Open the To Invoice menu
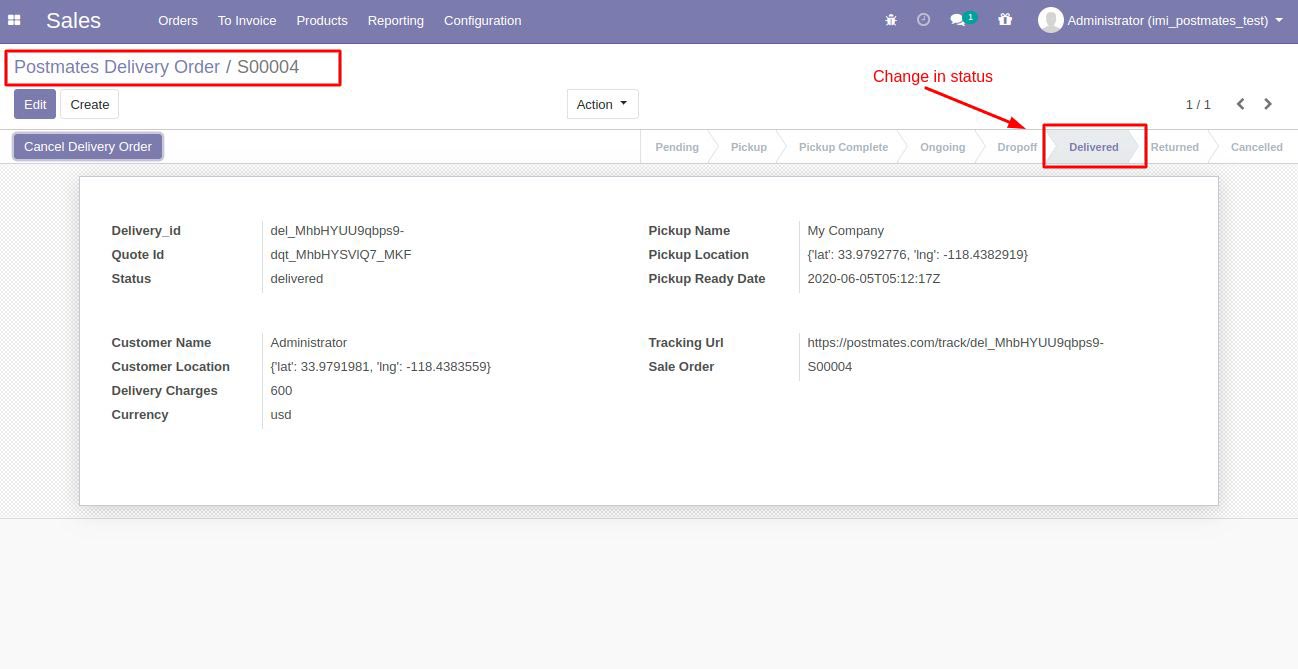 pos(247,20)
